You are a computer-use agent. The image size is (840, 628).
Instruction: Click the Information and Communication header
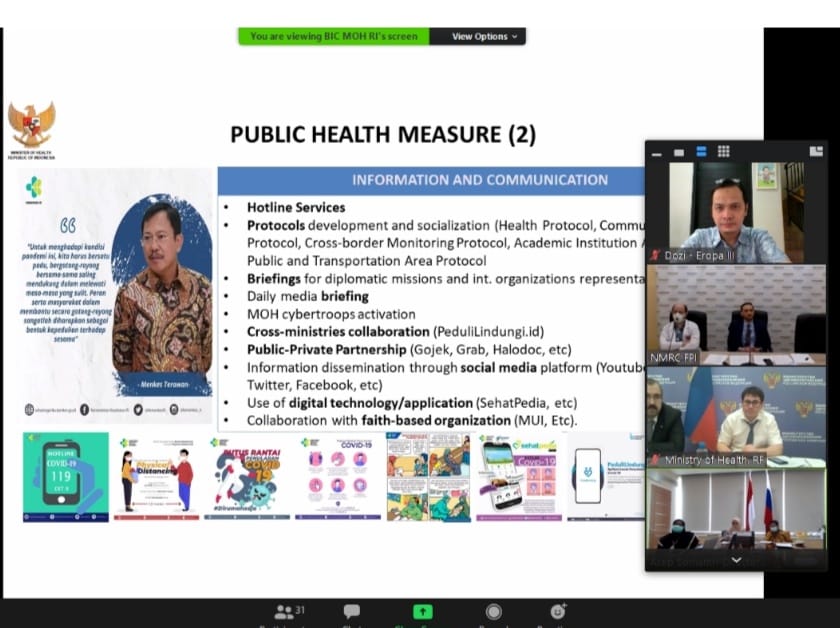point(431,180)
